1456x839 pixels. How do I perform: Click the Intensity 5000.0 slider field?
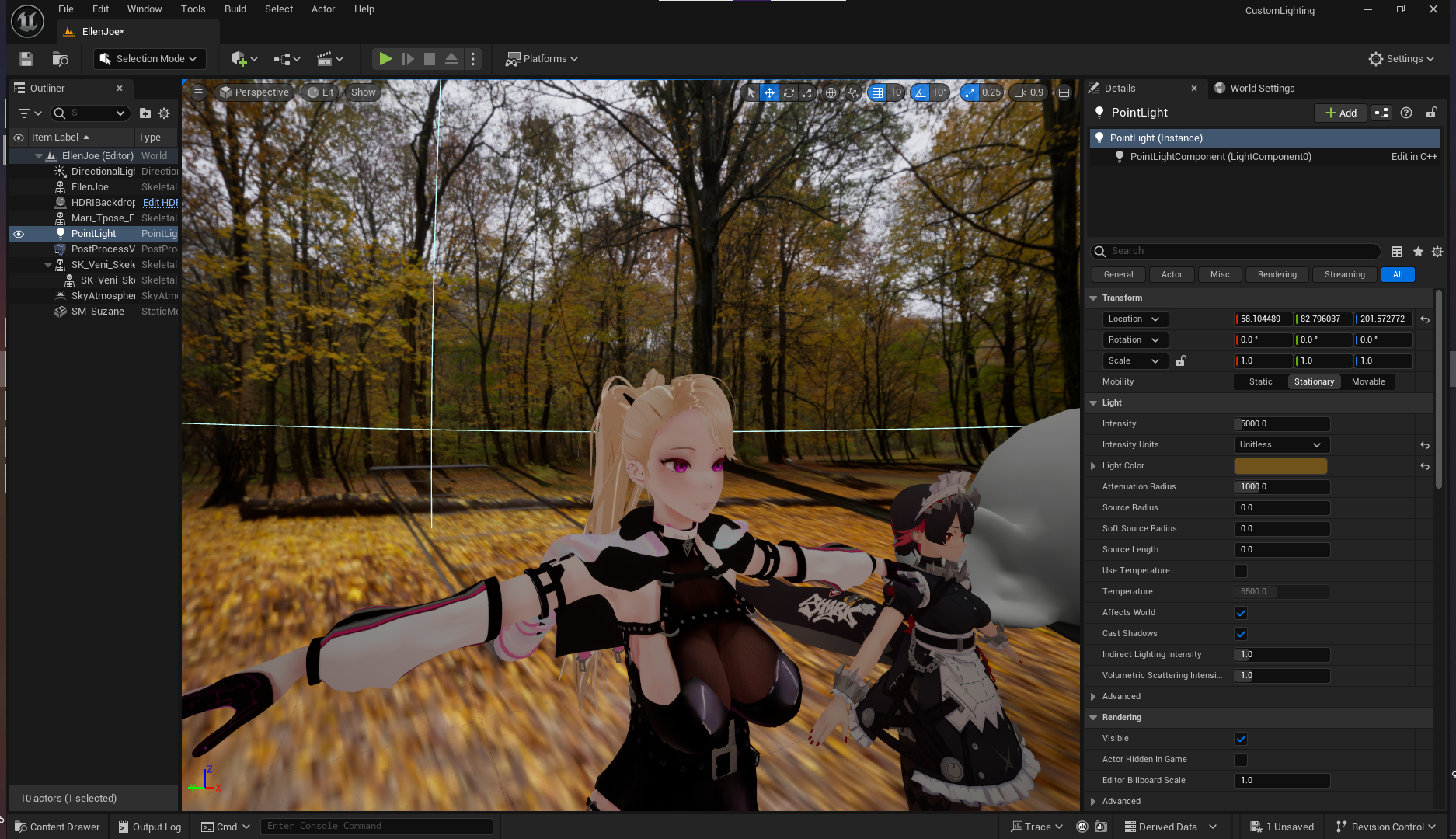coord(1282,424)
